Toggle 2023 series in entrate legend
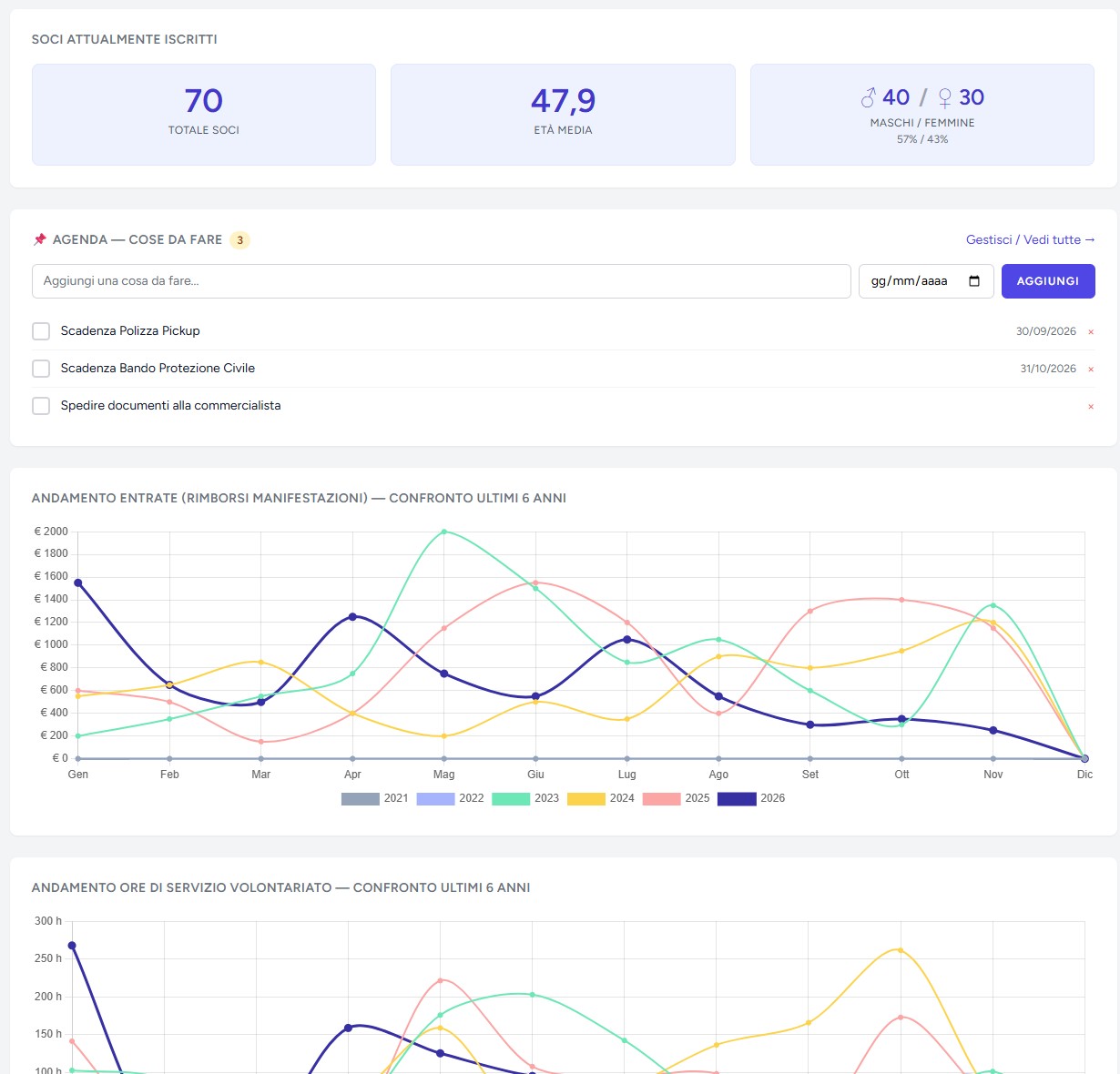The height and width of the screenshot is (1074, 1120). click(x=525, y=798)
